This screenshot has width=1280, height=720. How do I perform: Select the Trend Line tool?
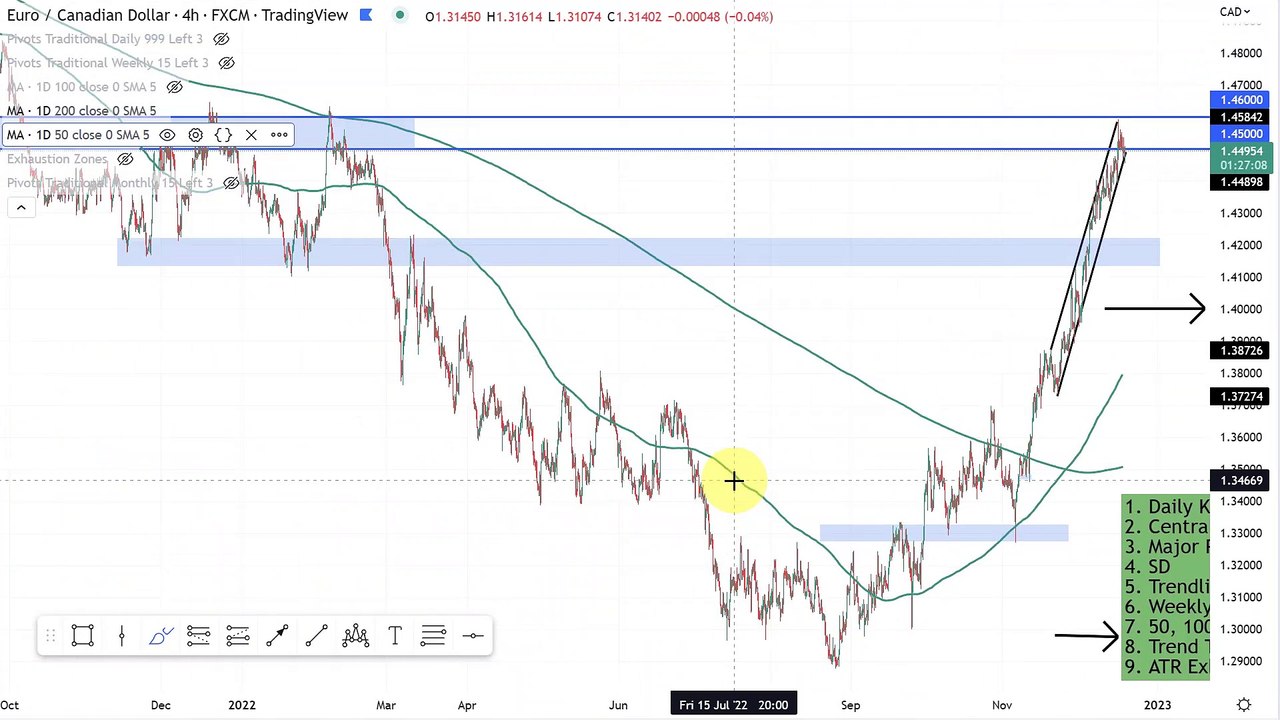click(x=316, y=636)
